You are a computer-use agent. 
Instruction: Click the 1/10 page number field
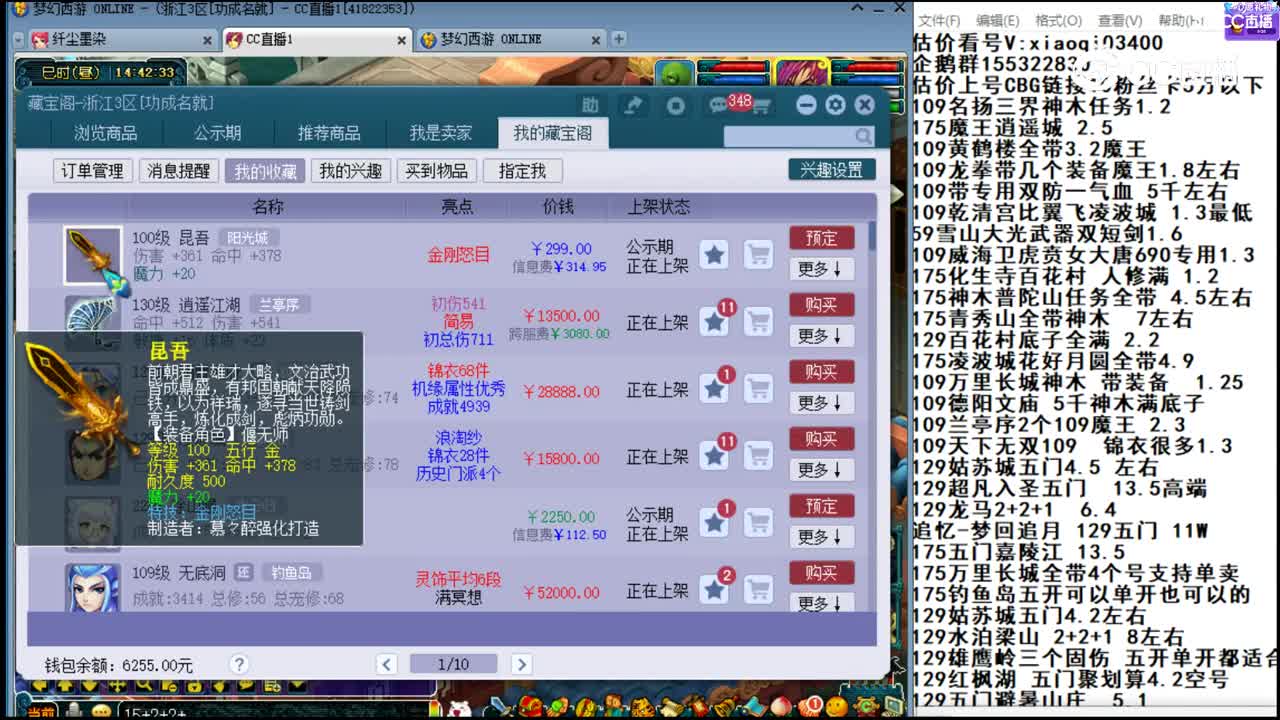pyautogui.click(x=453, y=664)
